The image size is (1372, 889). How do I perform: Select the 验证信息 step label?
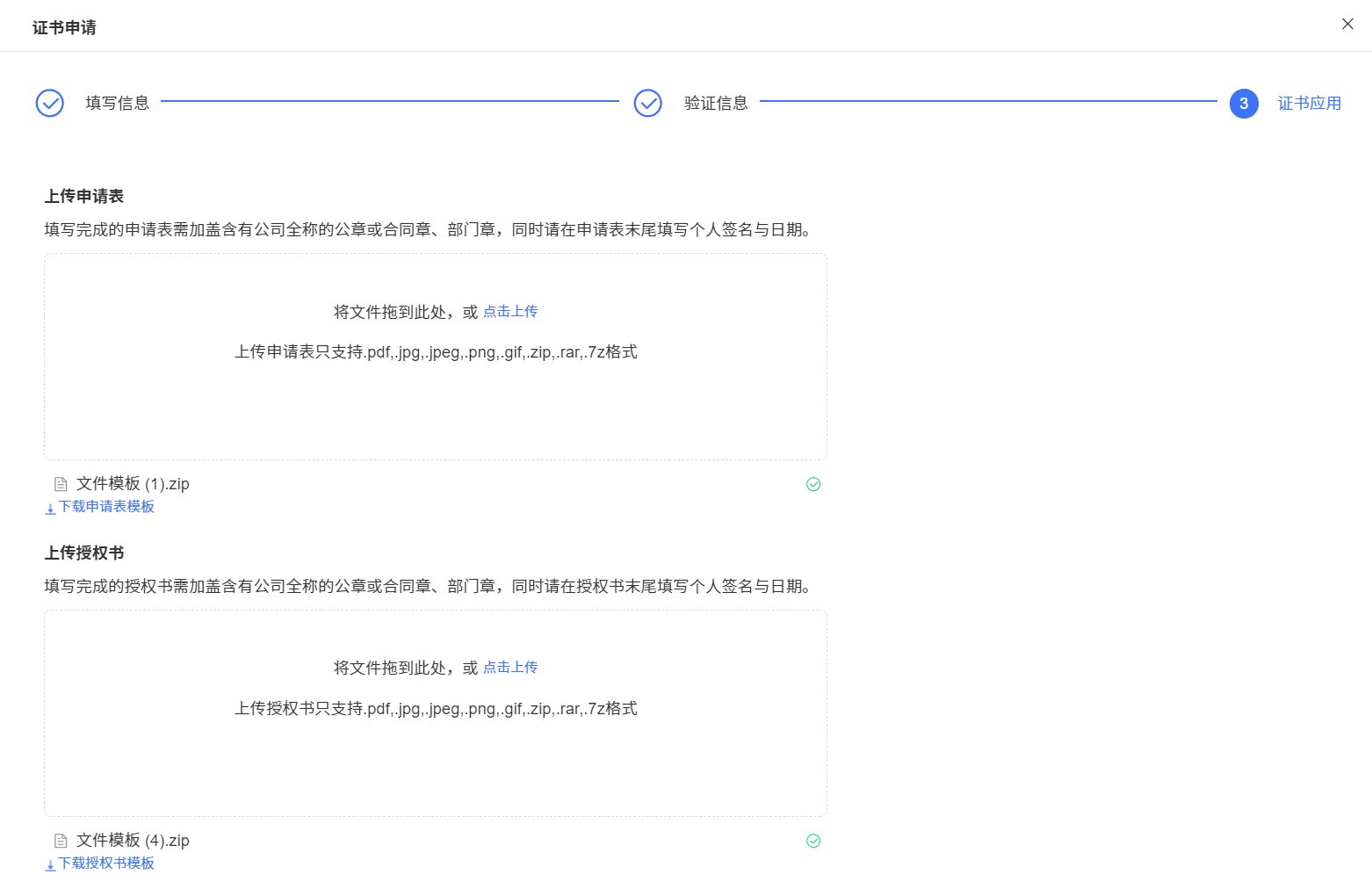716,103
